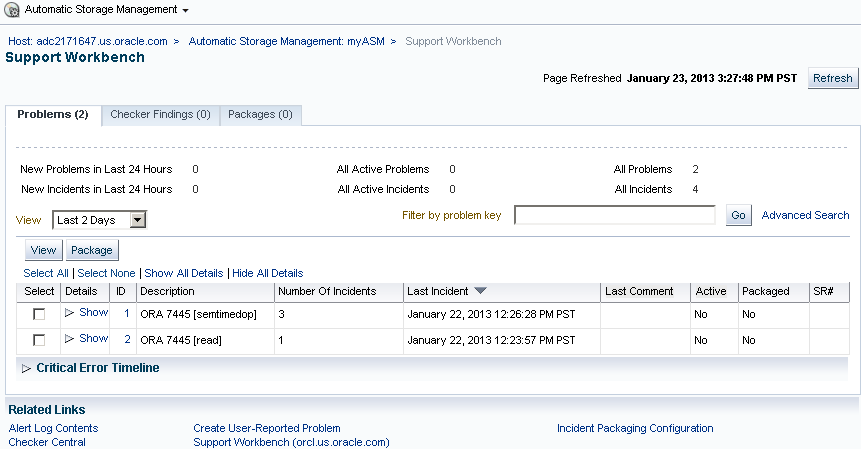Switch to Problems (2) tab
This screenshot has height=449, width=861.
[x=53, y=114]
